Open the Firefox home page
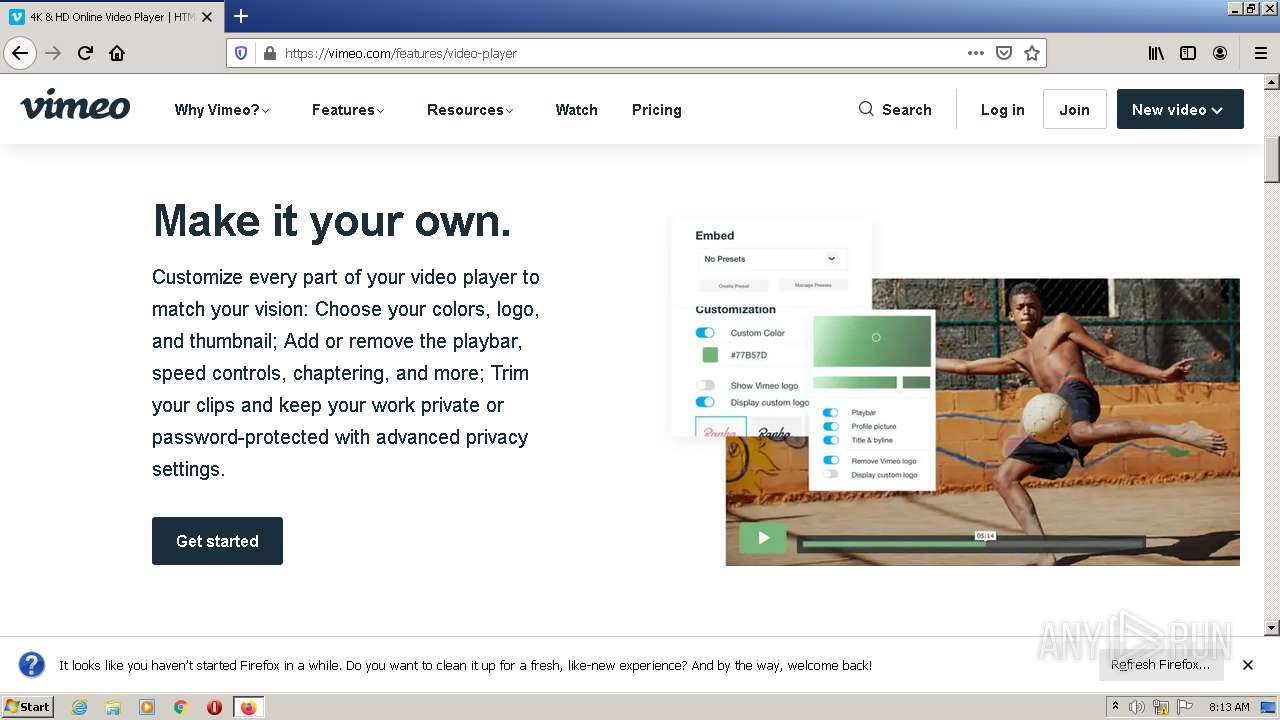Viewport: 1280px width, 720px height. coord(117,53)
